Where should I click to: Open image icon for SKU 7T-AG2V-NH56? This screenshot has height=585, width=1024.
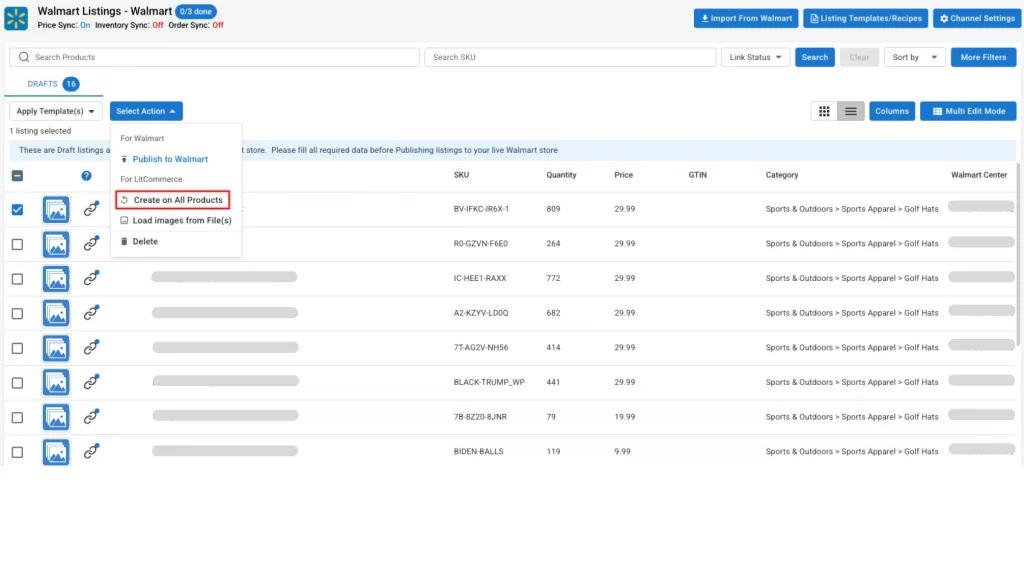(56, 348)
